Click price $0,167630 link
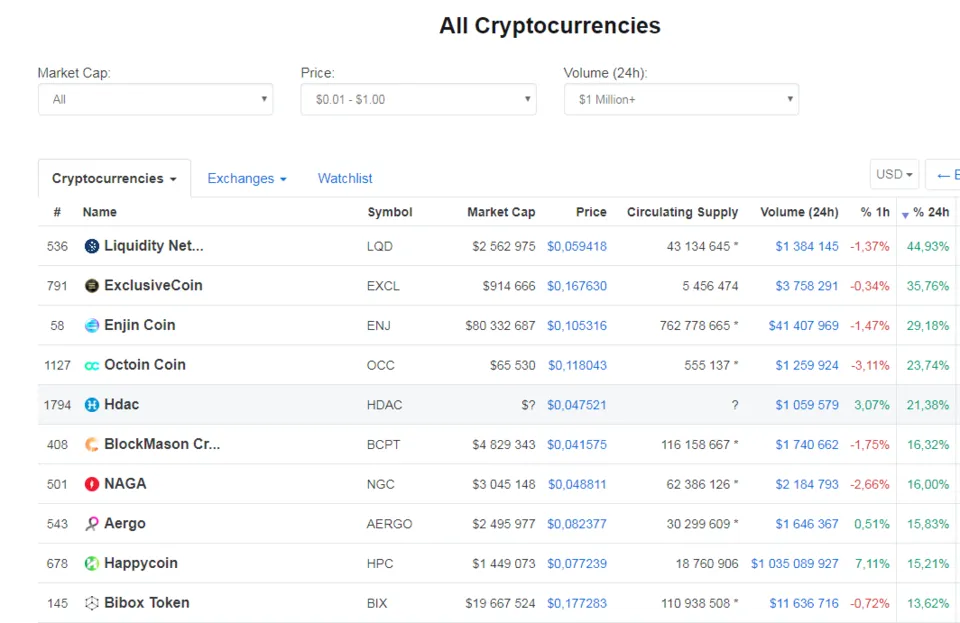Image resolution: width=960 pixels, height=623 pixels. (x=577, y=286)
